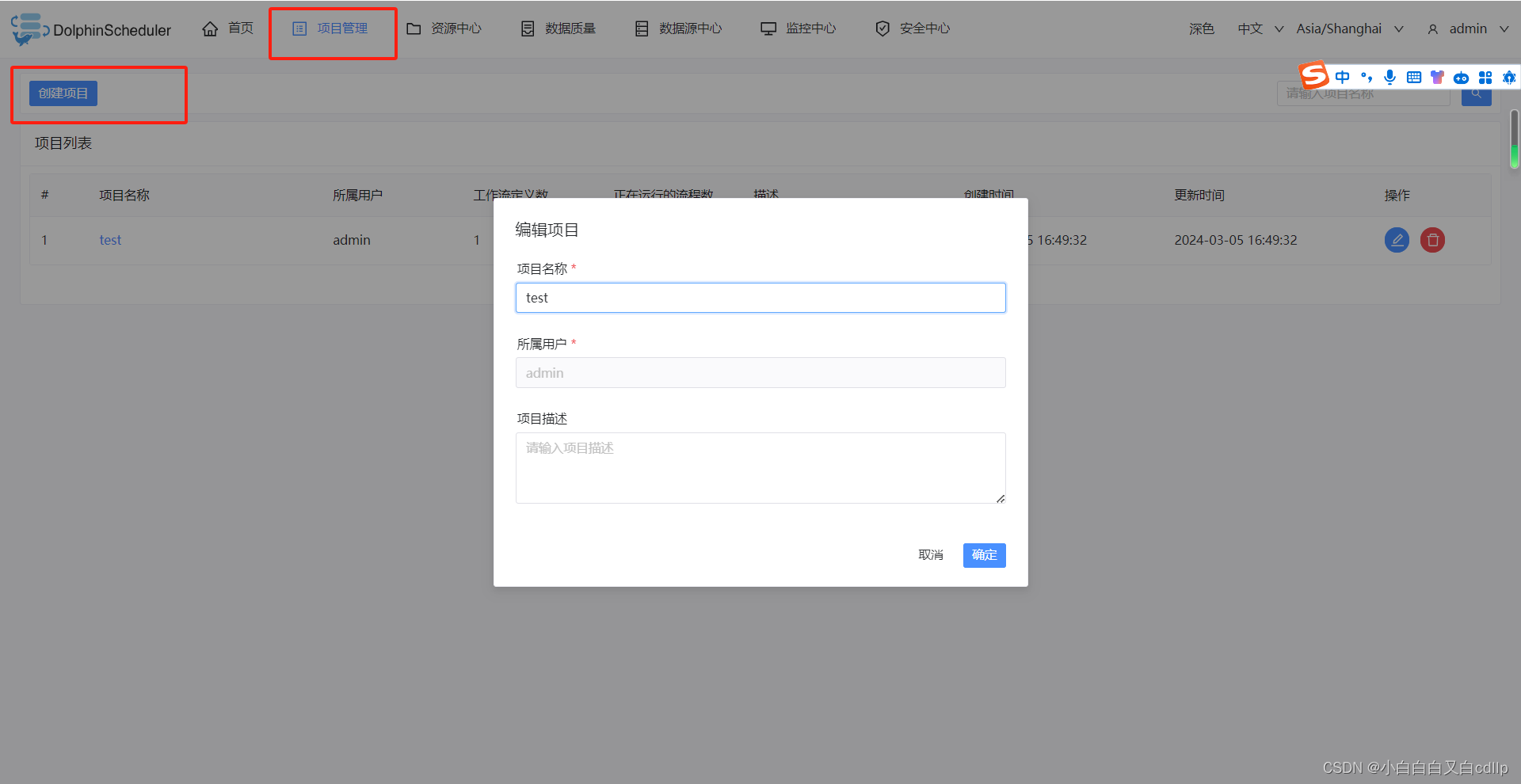Open the Sogou skin shirt icon

(1437, 77)
